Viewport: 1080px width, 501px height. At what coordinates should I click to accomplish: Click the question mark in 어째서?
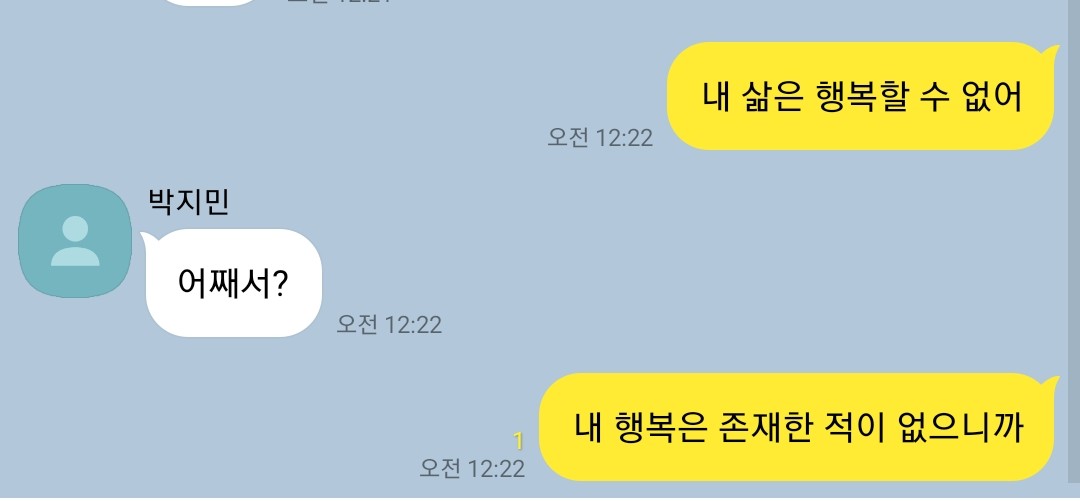click(x=280, y=283)
